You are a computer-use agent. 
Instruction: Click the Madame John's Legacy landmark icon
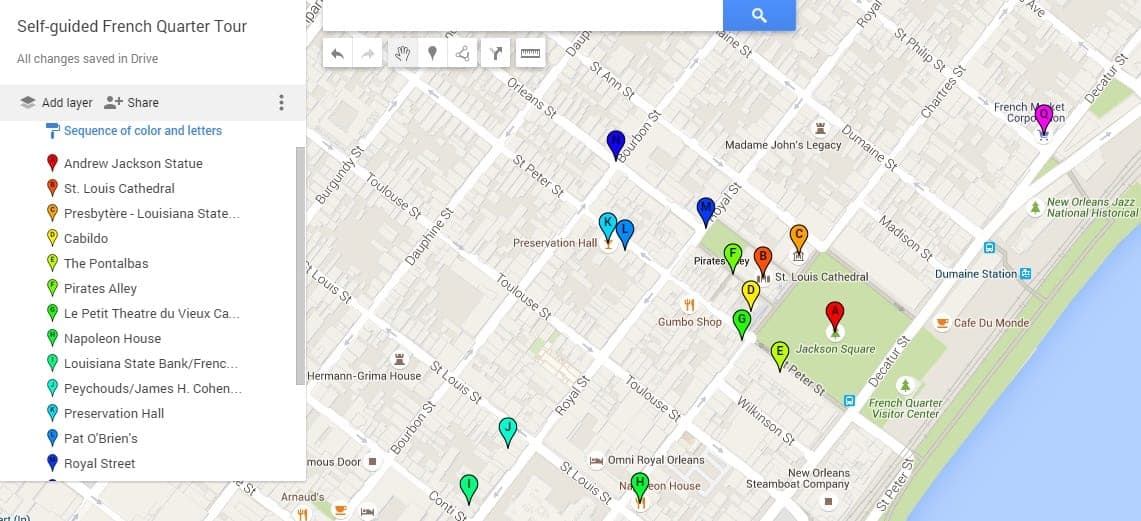pos(822,128)
